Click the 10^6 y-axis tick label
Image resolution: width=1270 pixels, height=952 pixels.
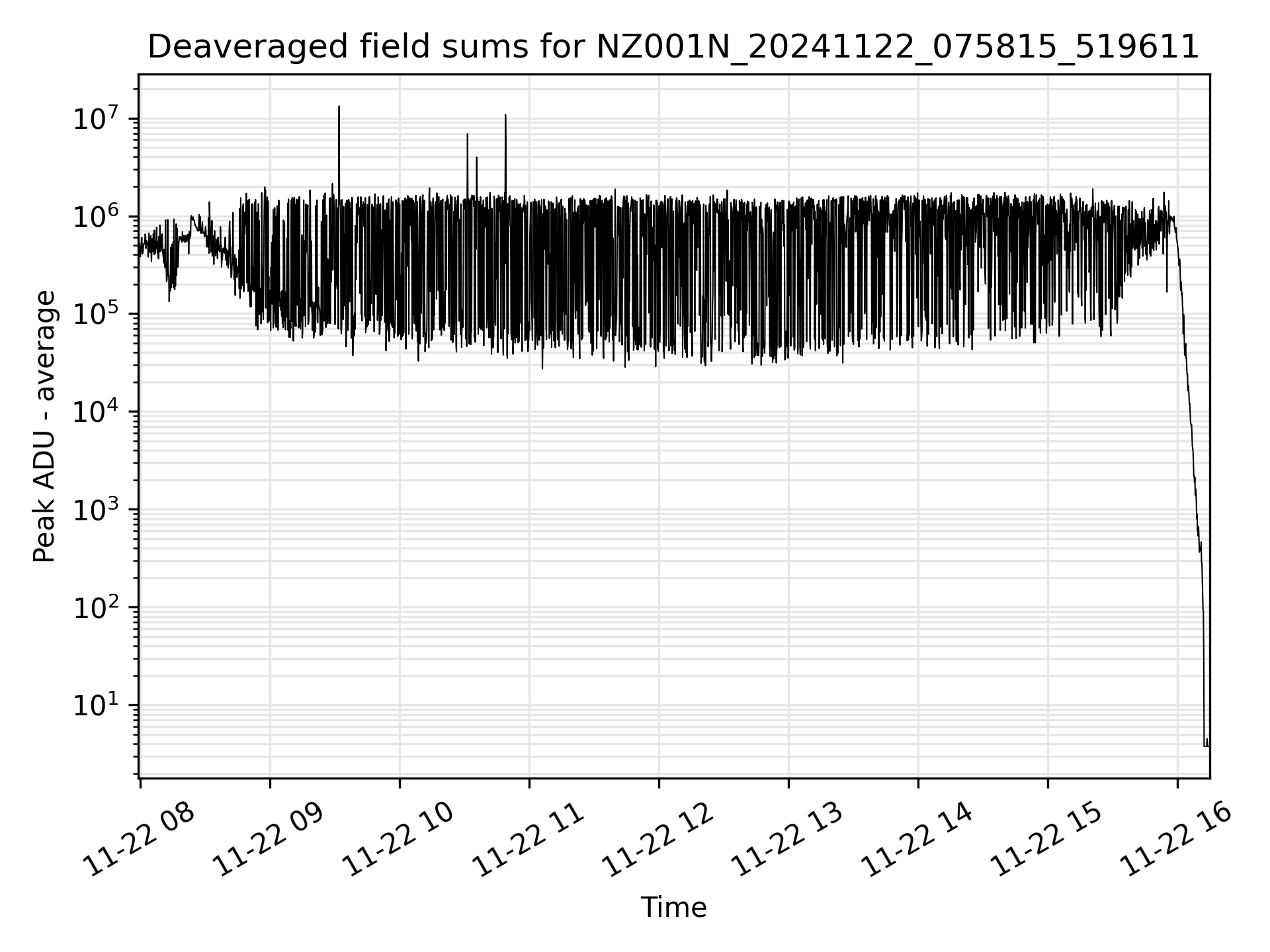pyautogui.click(x=97, y=216)
